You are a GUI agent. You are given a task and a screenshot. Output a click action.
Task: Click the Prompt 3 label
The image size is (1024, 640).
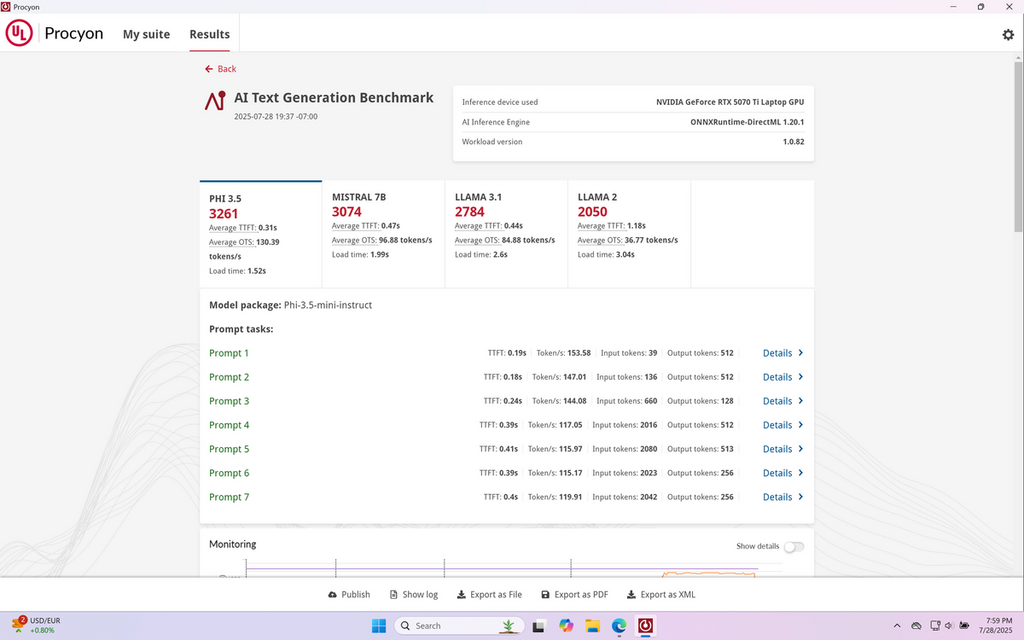pyautogui.click(x=229, y=401)
